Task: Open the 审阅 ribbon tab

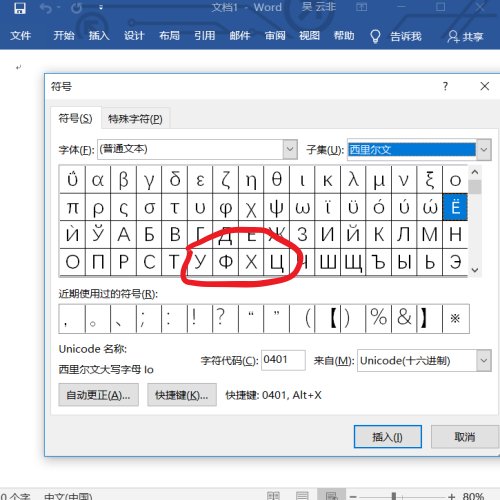Action: (x=275, y=36)
